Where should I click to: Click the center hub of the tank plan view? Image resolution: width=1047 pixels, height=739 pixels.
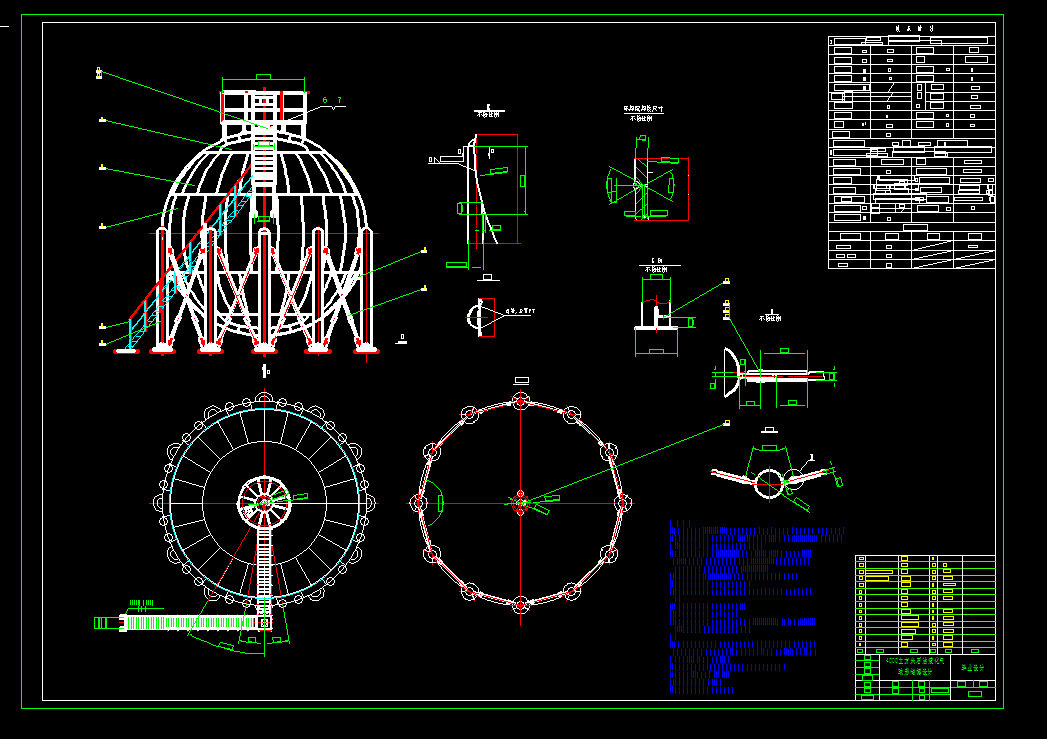263,502
